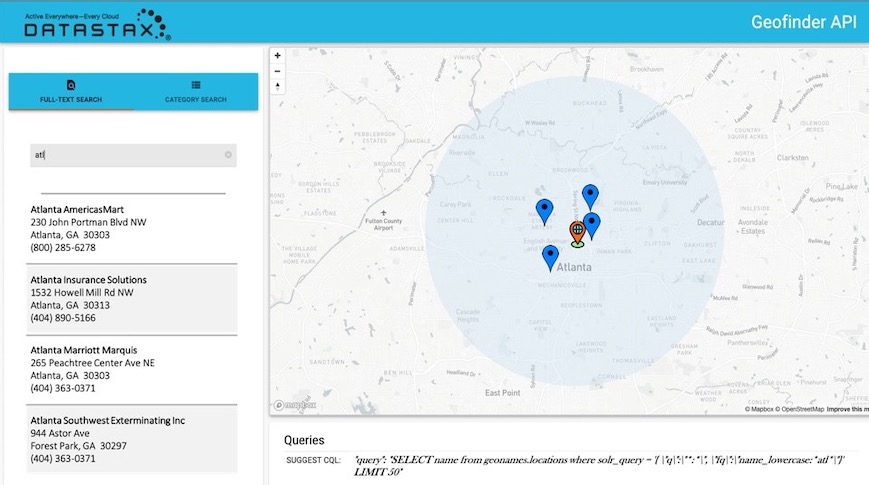This screenshot has height=485, width=869.
Task: Click the DataStax logo in header
Action: tap(98, 23)
